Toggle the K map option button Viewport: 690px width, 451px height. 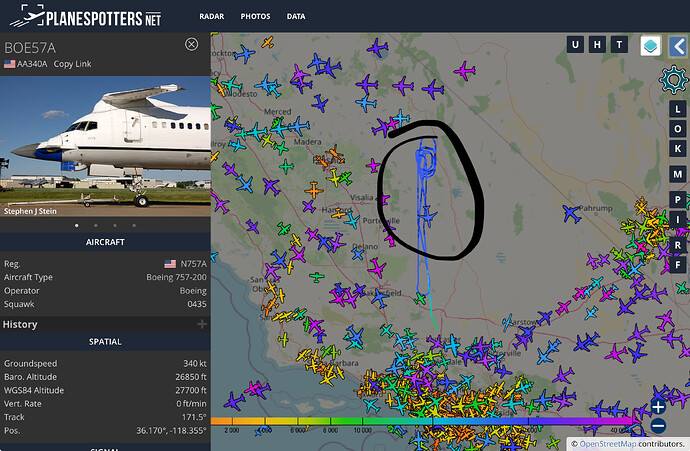click(x=678, y=148)
